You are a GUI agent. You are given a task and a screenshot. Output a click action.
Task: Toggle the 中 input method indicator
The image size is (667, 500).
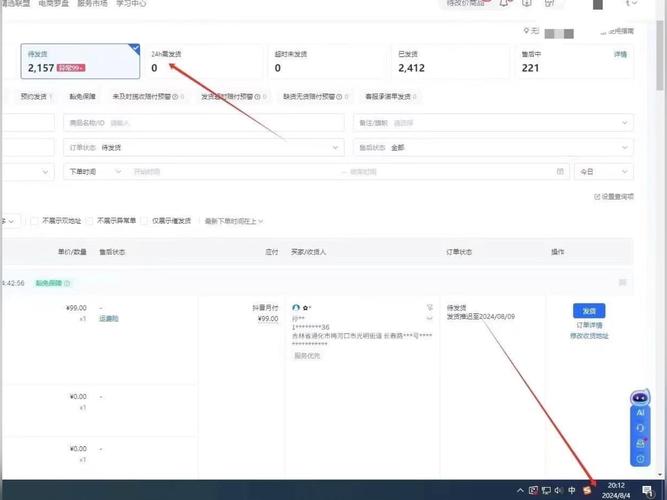pyautogui.click(x=572, y=490)
